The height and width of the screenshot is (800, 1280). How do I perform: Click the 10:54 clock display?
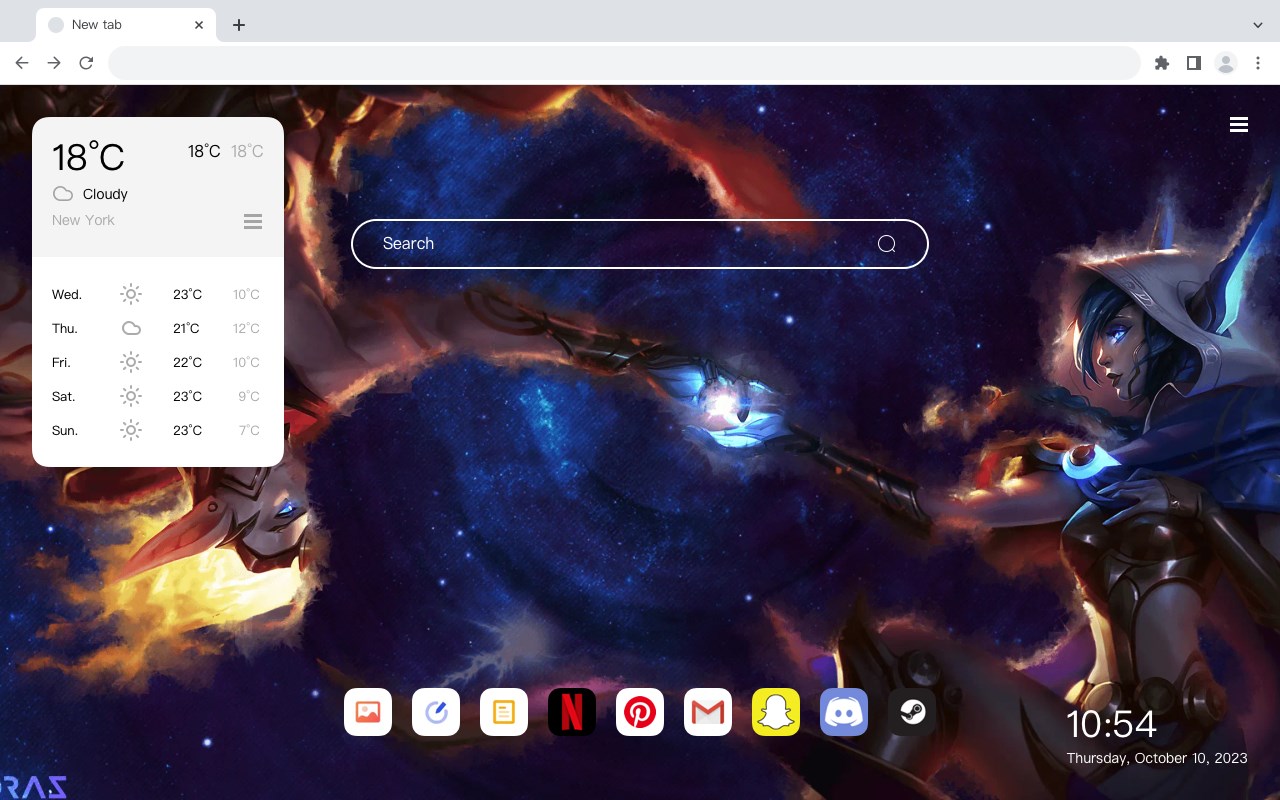point(1111,724)
